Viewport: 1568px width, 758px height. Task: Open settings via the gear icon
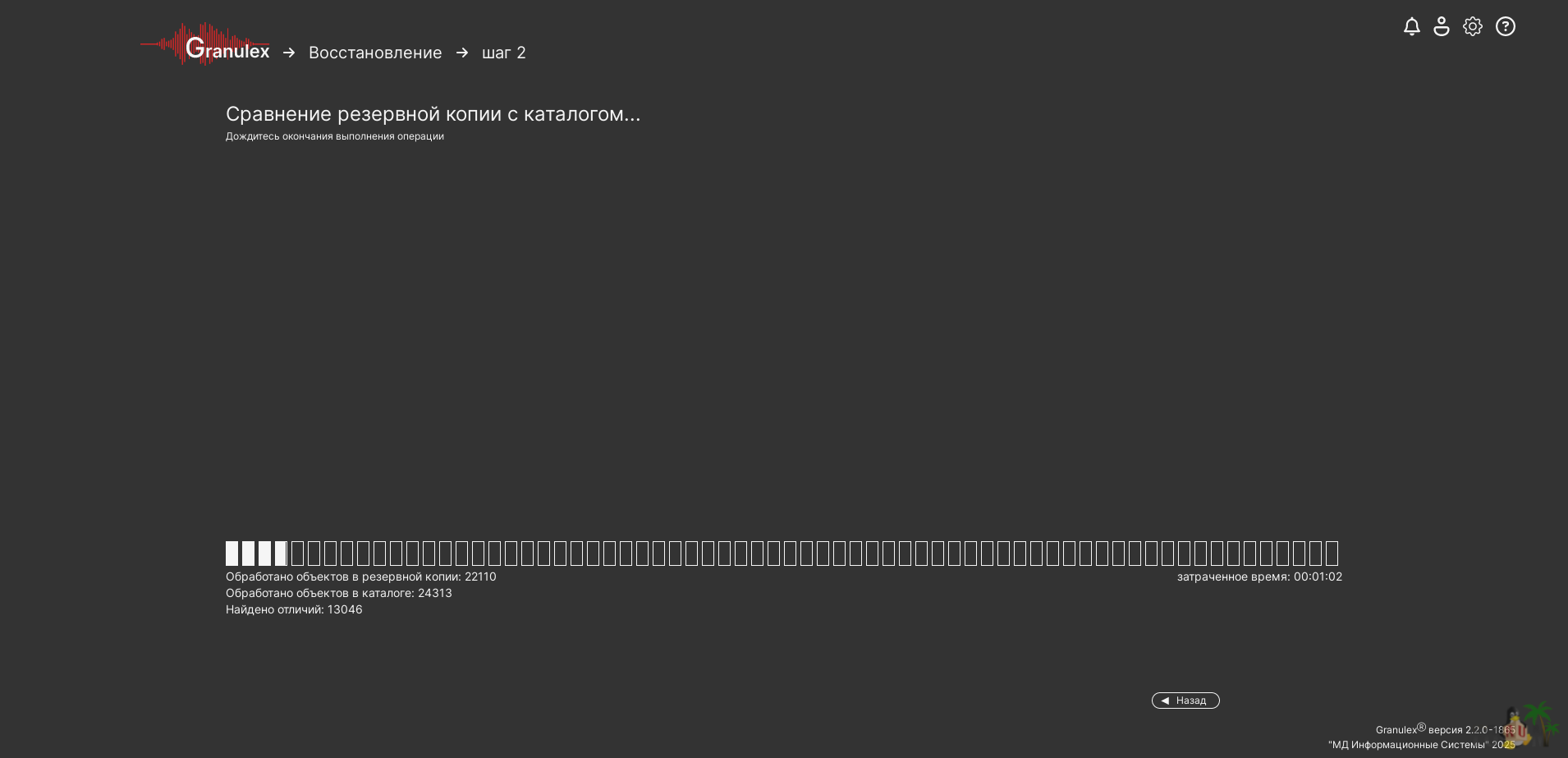(x=1473, y=27)
